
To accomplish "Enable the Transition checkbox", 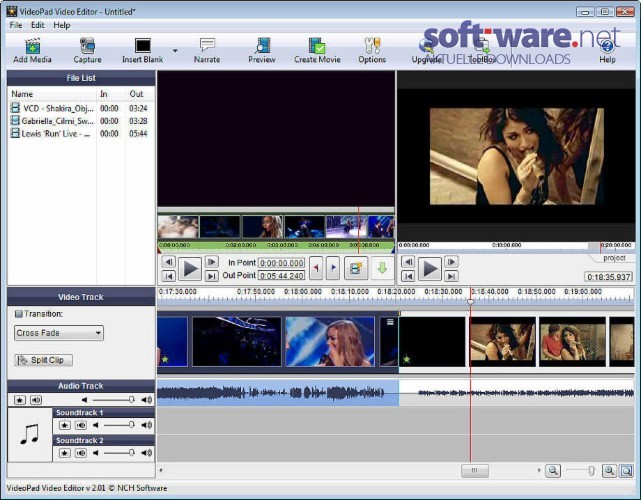I will pos(18,314).
